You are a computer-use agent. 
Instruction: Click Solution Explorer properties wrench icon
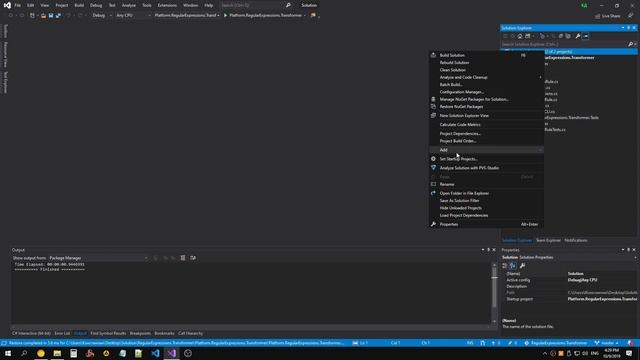tap(578, 36)
